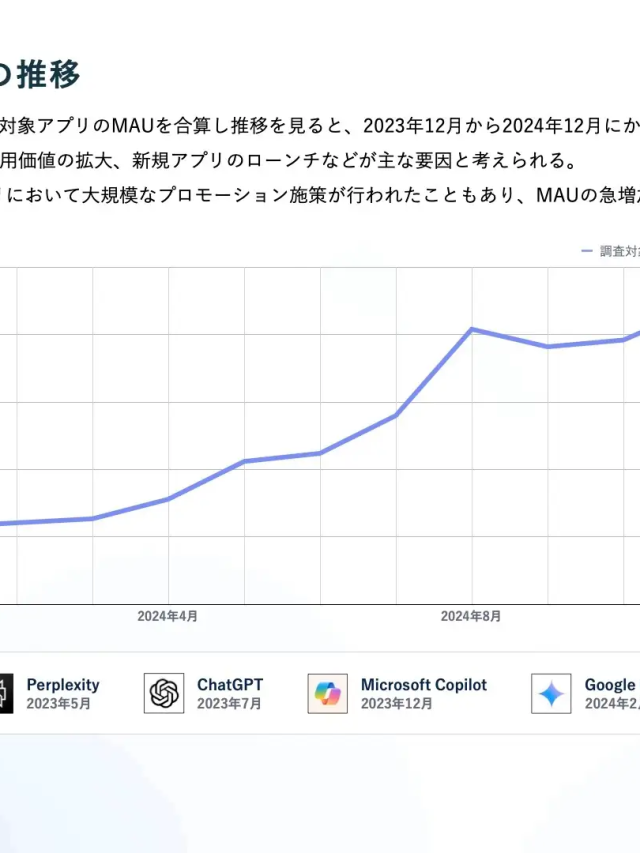
Task: Click the Microsoft Copilot colorful logo
Action: tap(328, 693)
